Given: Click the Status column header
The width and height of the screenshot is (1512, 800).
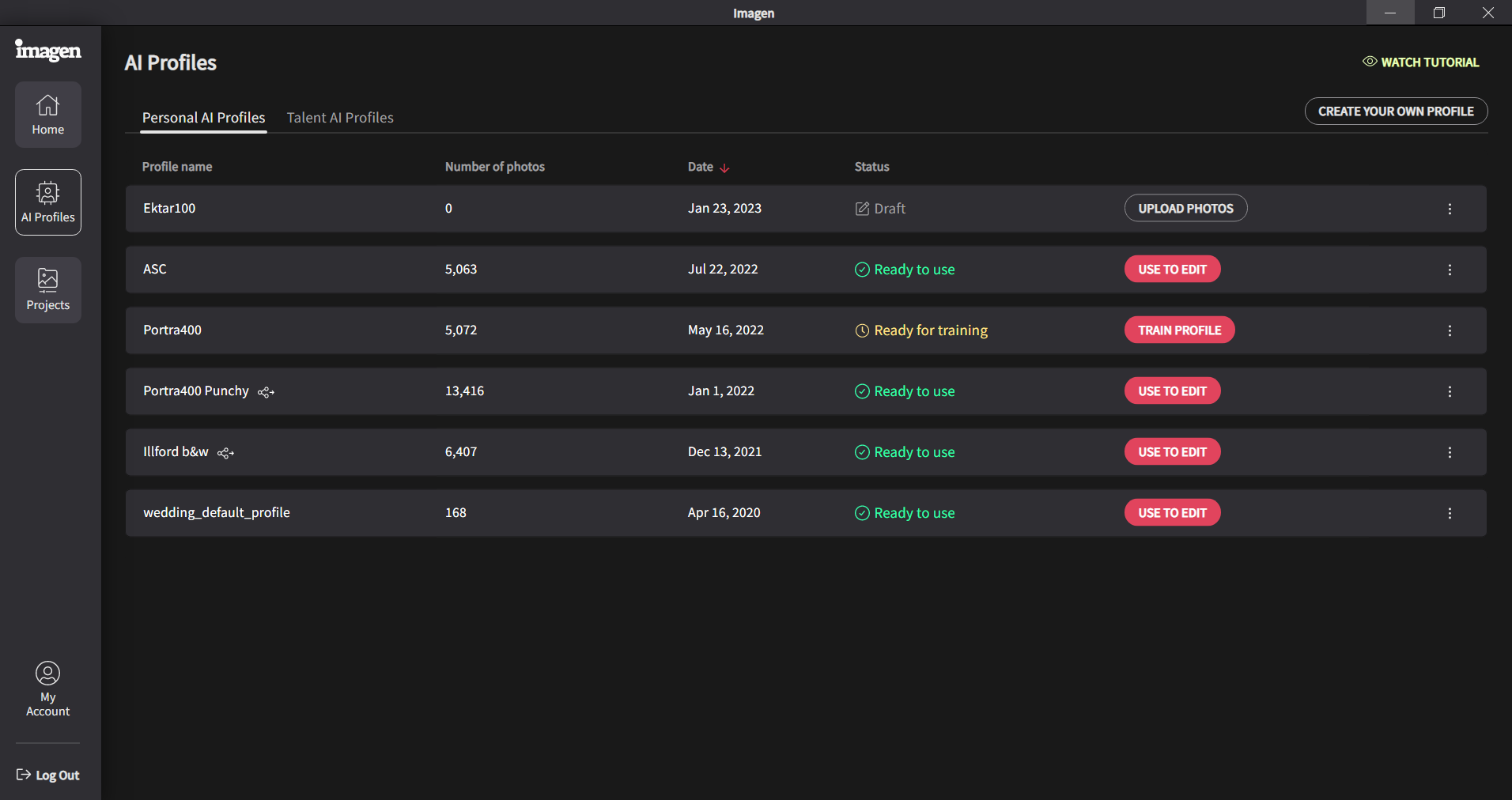Looking at the screenshot, I should coord(872,167).
